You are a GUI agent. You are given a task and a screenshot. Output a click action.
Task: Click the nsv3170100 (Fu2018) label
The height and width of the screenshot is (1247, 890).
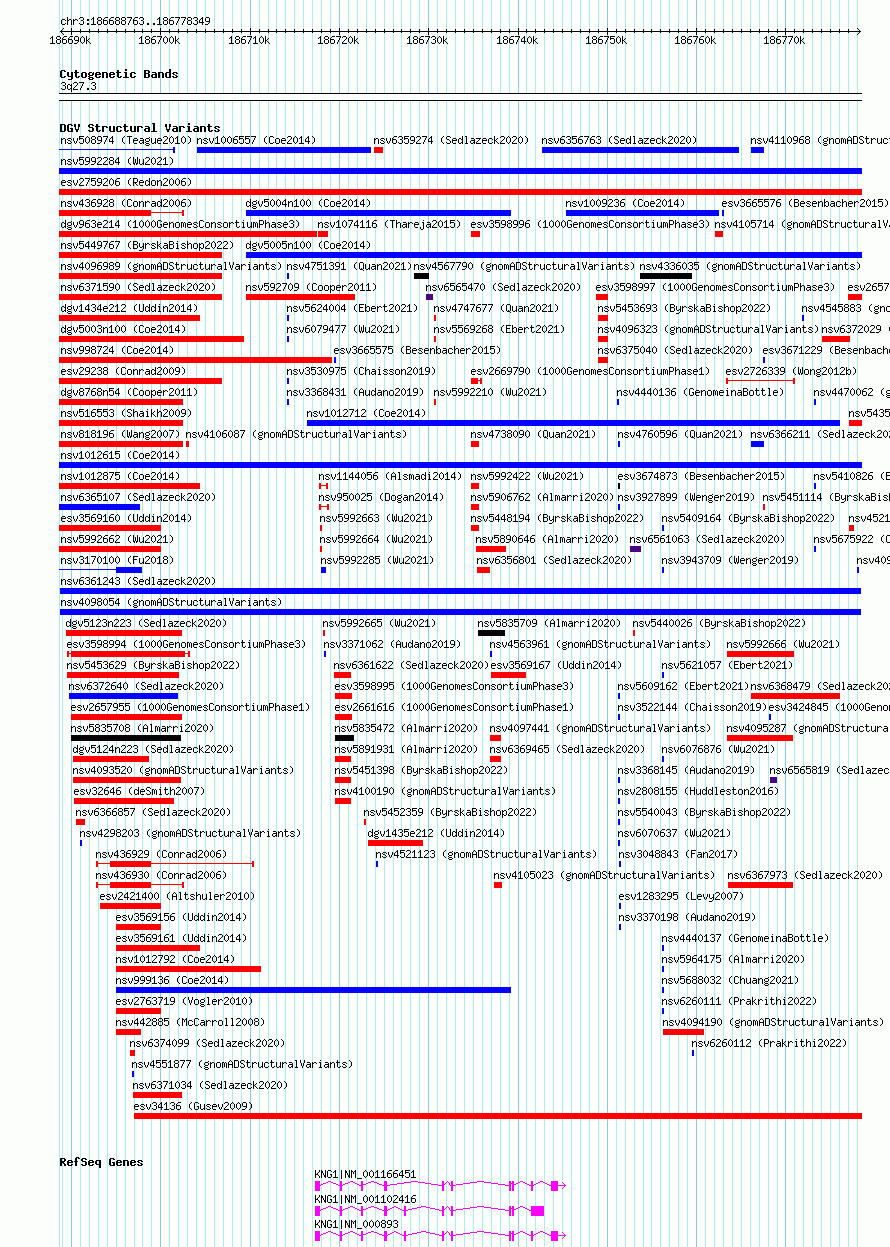[x=116, y=560]
